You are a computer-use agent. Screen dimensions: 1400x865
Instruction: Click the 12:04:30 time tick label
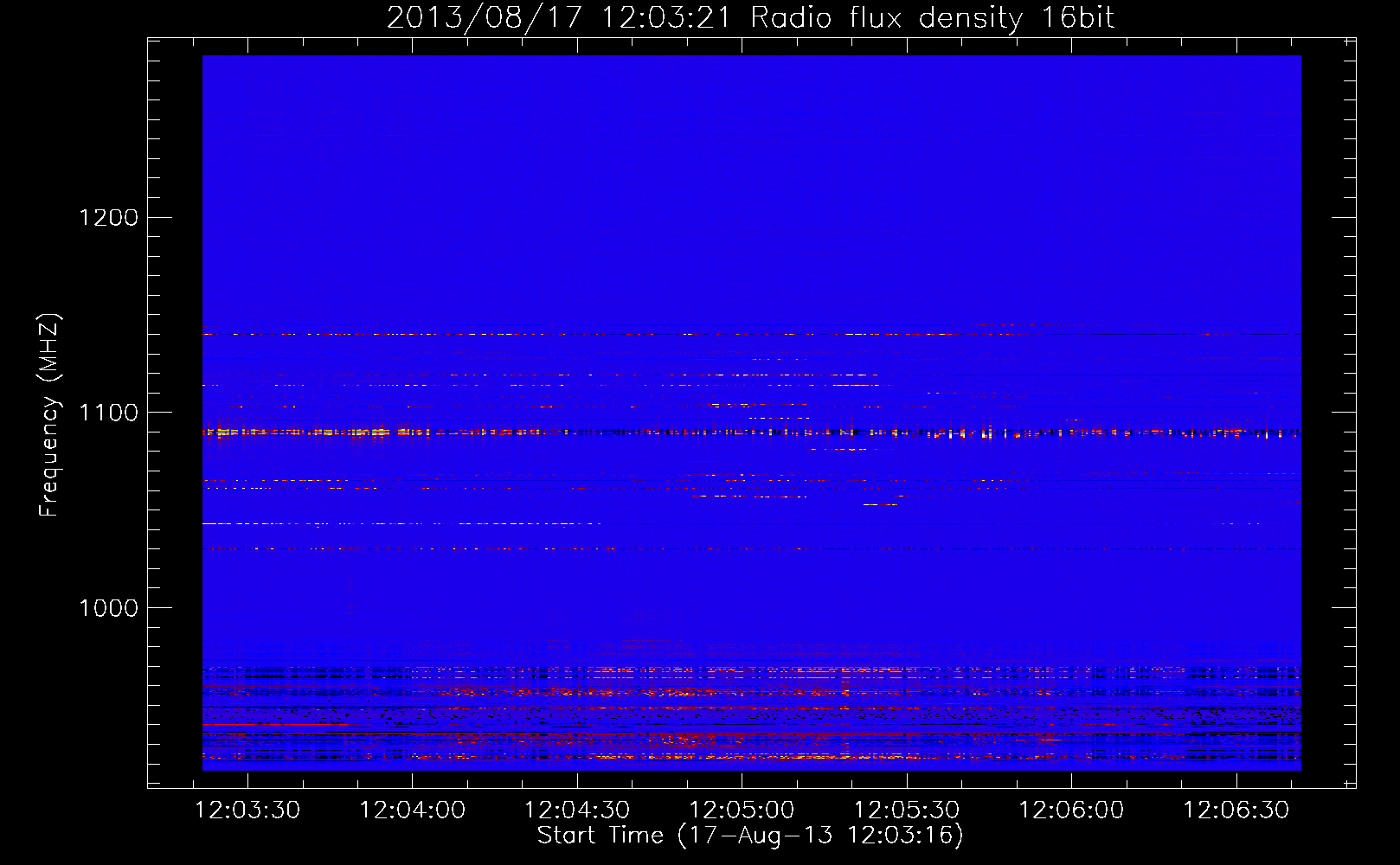pyautogui.click(x=577, y=811)
